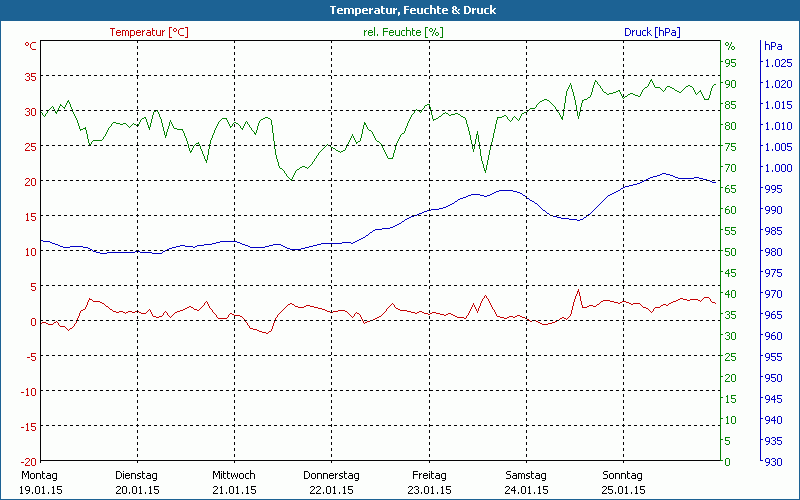Click the "Donnerstag" day label

331,476
